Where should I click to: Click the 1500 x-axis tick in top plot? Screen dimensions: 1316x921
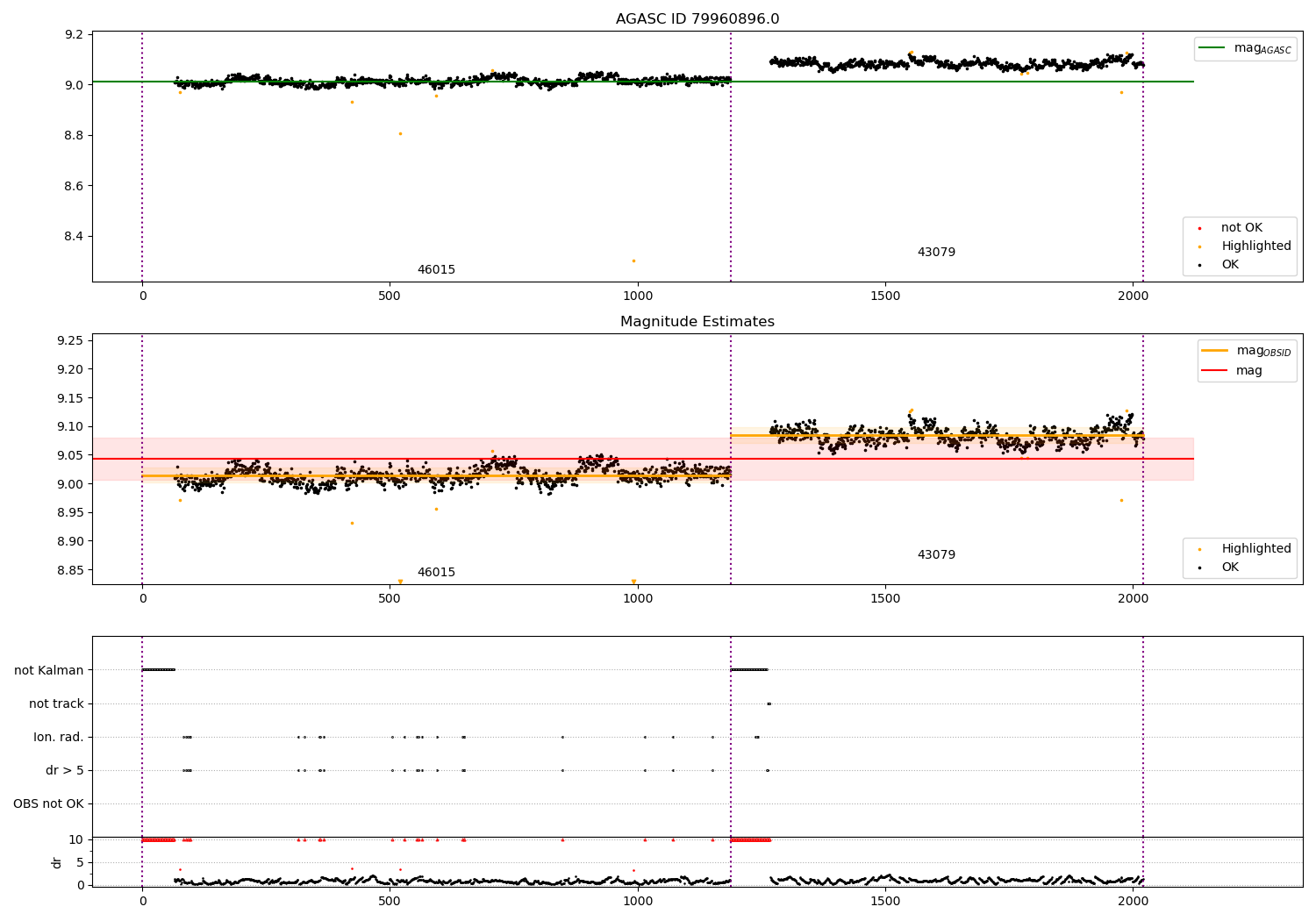click(885, 296)
